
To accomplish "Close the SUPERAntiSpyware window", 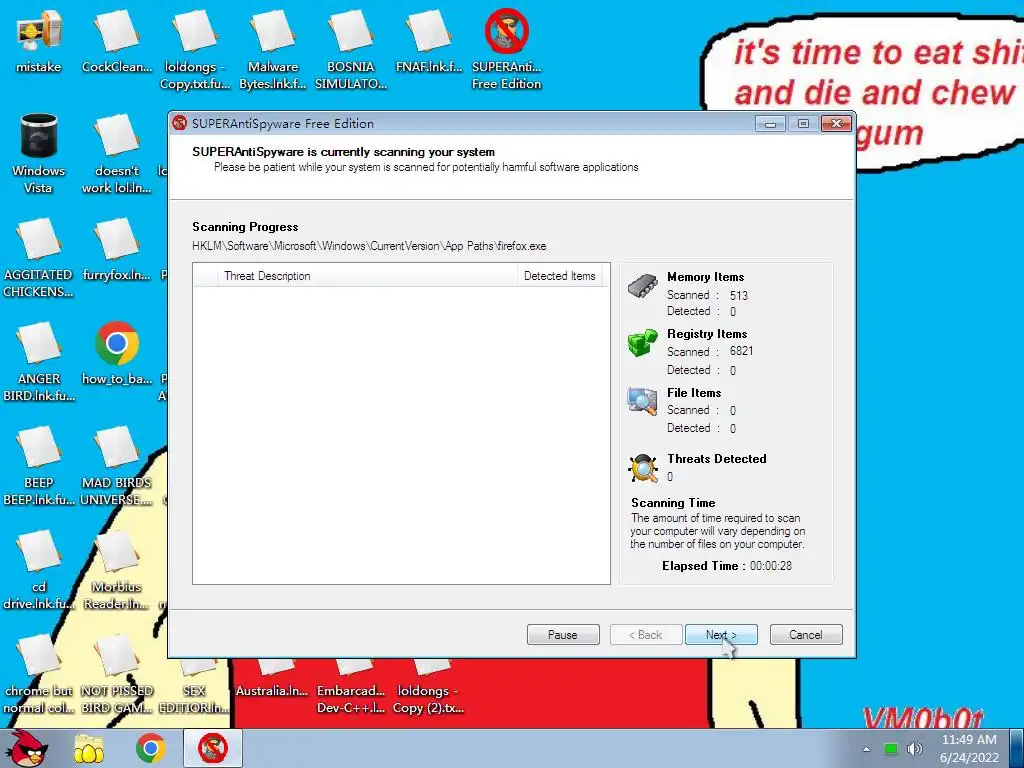I will click(x=837, y=123).
